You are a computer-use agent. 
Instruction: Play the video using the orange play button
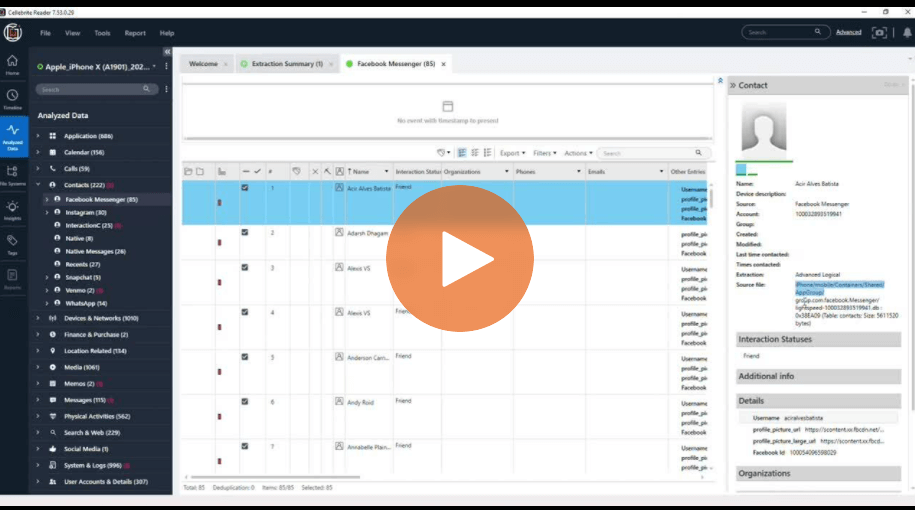pos(460,259)
